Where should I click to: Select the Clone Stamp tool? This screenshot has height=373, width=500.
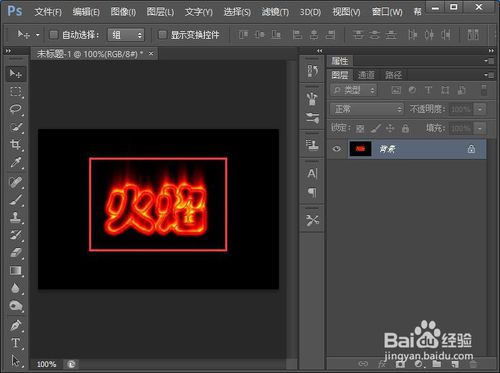[x=15, y=218]
